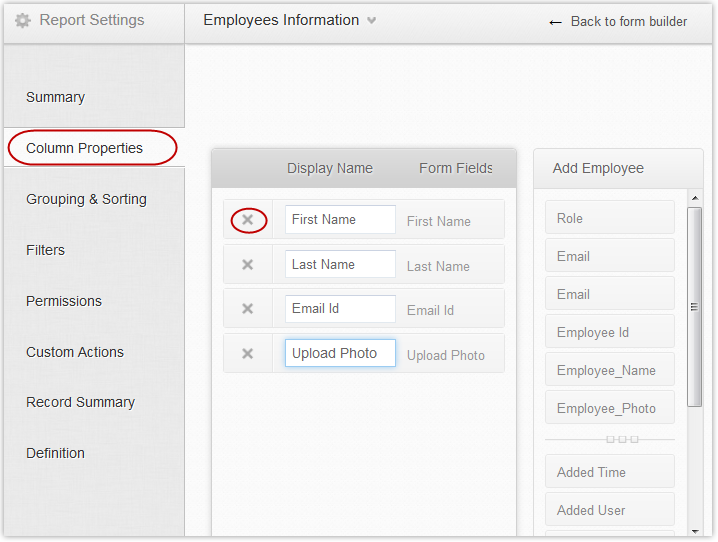Go back to form builder
The height and width of the screenshot is (542, 718).
click(618, 22)
